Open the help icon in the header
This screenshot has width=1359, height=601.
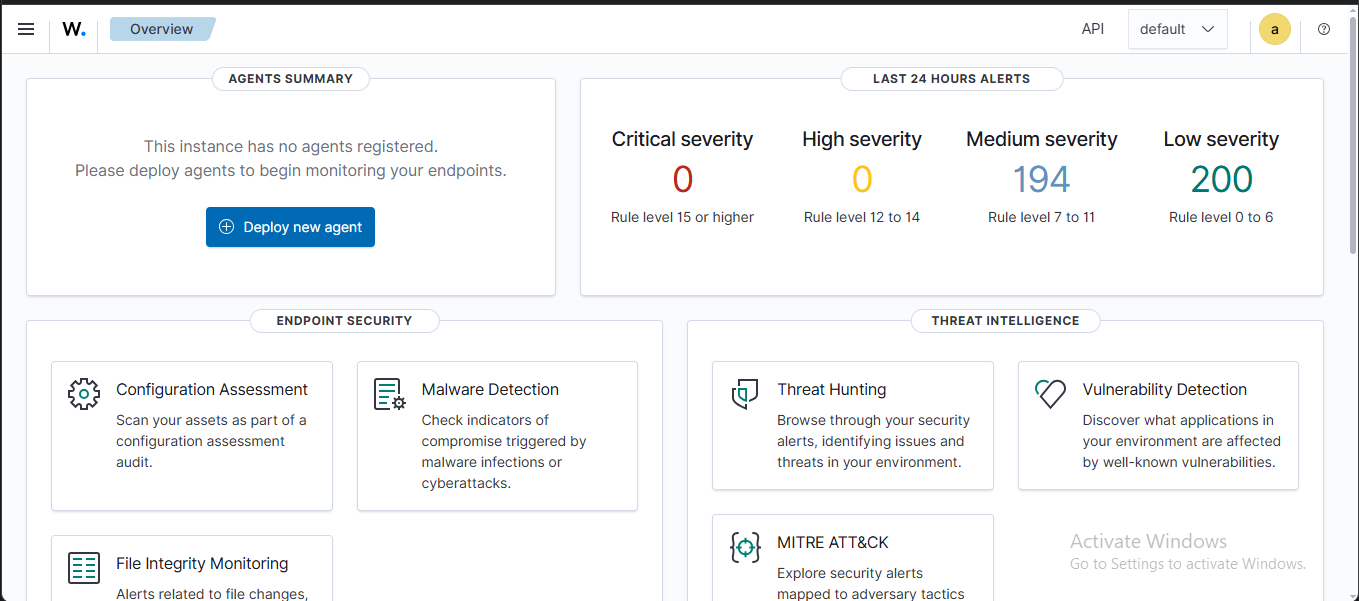(x=1324, y=29)
